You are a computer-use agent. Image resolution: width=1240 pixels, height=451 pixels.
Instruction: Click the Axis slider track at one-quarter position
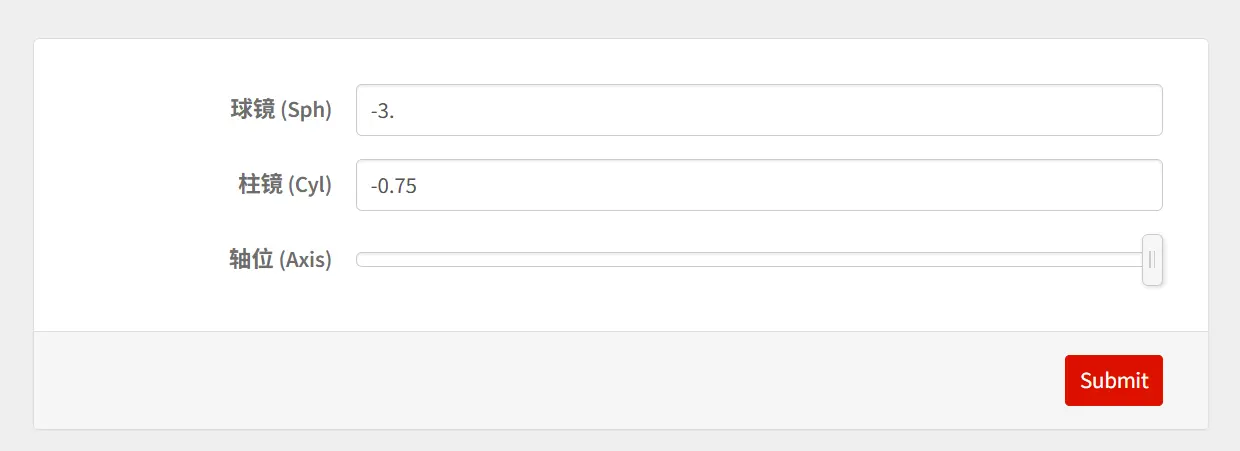tap(556, 260)
